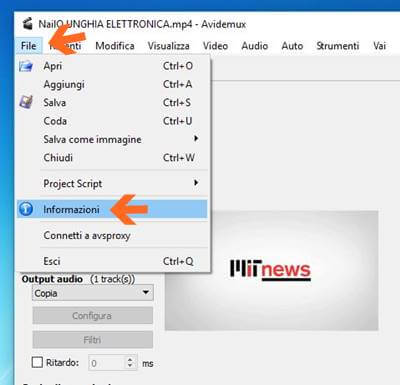This screenshot has width=400, height=385.
Task: Click the Ritardo ms value field
Action: point(106,363)
